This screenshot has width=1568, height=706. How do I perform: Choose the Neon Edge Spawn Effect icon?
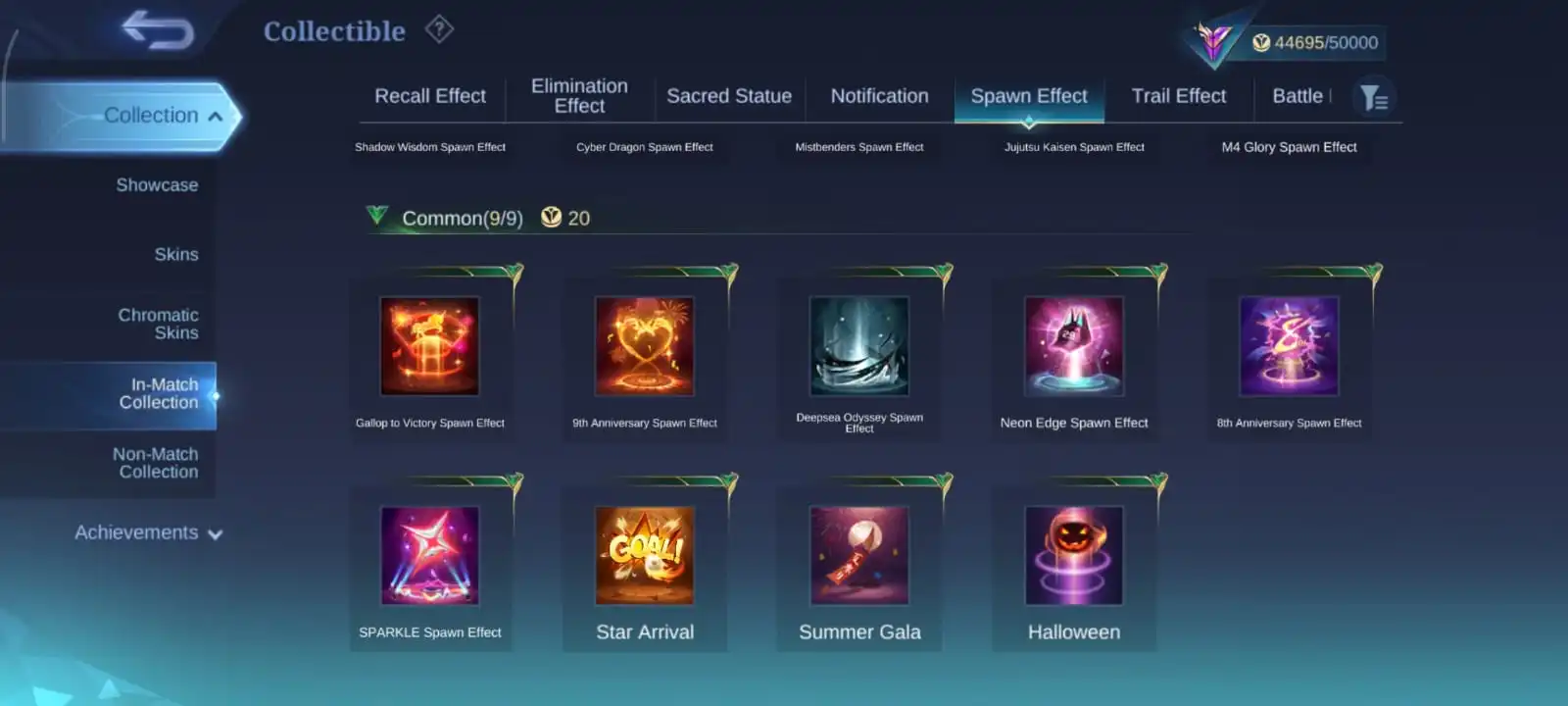coord(1074,346)
